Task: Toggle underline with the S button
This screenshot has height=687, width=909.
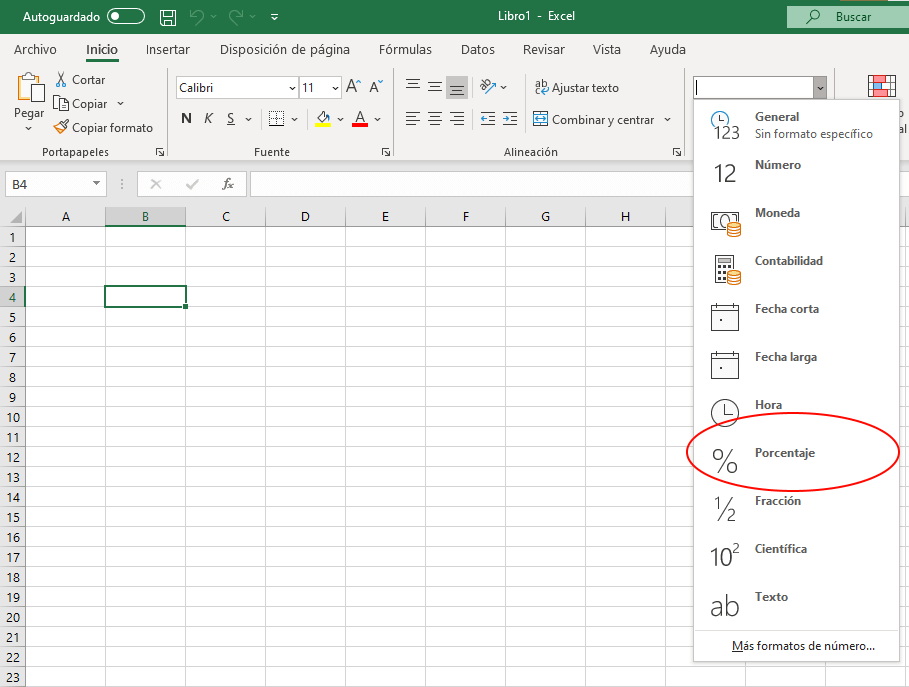Action: [231, 119]
